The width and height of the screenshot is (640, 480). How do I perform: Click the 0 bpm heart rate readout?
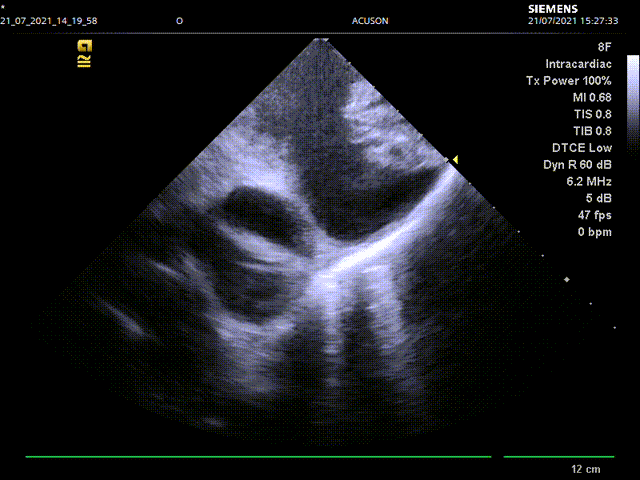pos(593,232)
